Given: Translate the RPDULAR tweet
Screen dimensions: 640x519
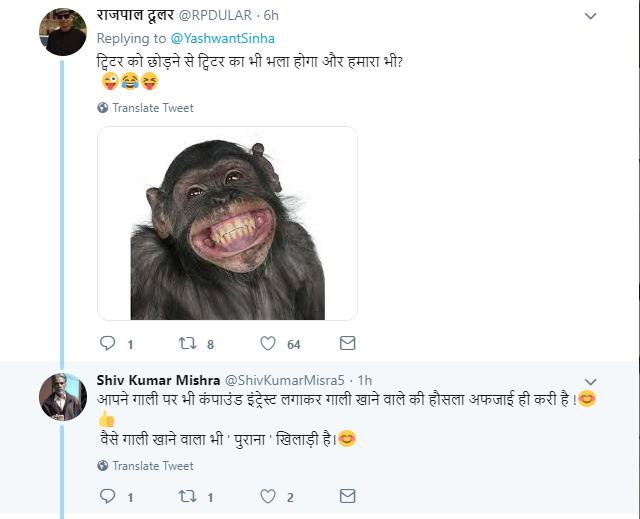Looking at the screenshot, I should pyautogui.click(x=152, y=107).
